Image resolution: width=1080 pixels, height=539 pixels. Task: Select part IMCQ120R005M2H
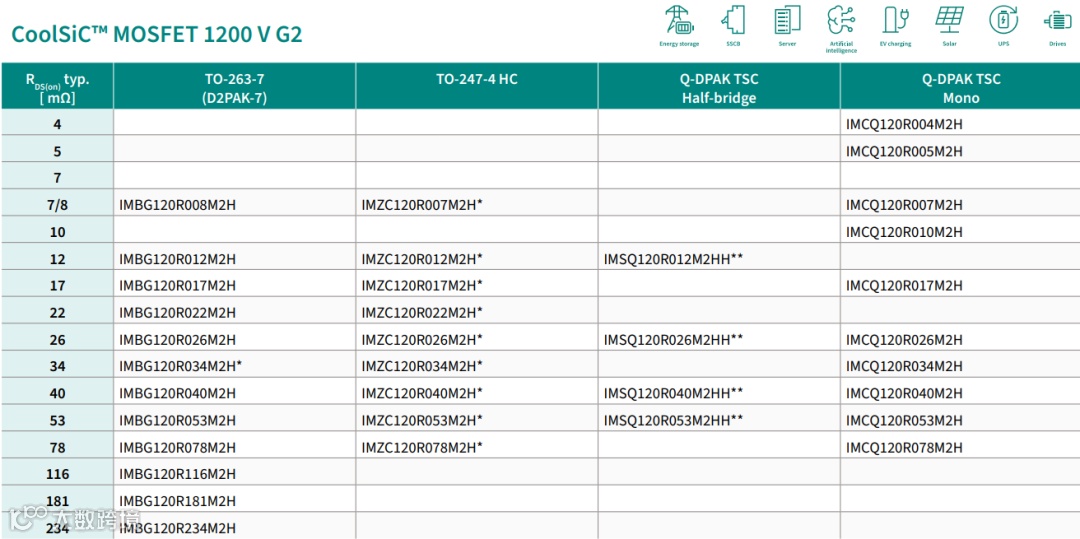[904, 151]
